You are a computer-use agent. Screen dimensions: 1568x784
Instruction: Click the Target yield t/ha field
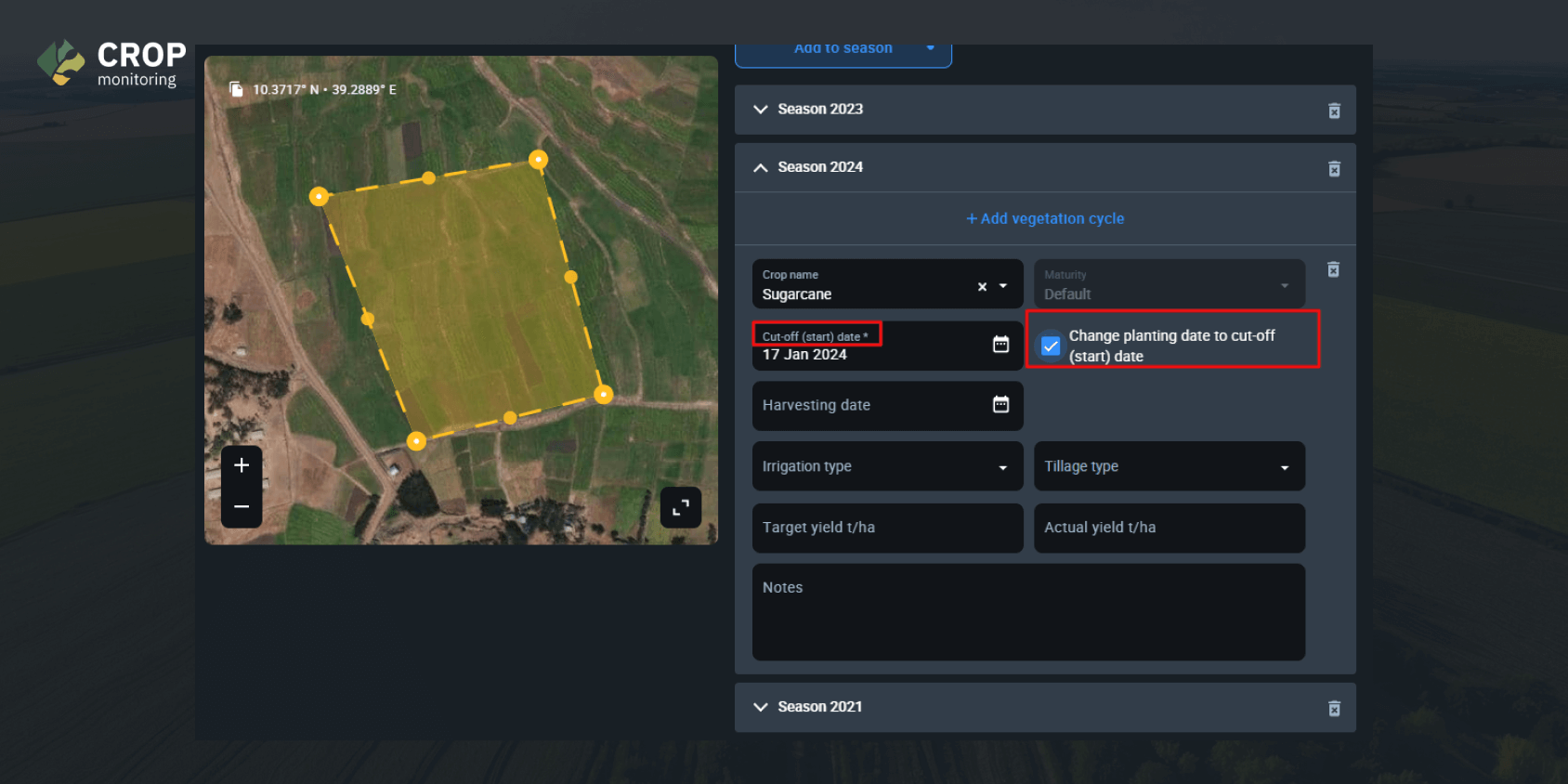(x=887, y=528)
